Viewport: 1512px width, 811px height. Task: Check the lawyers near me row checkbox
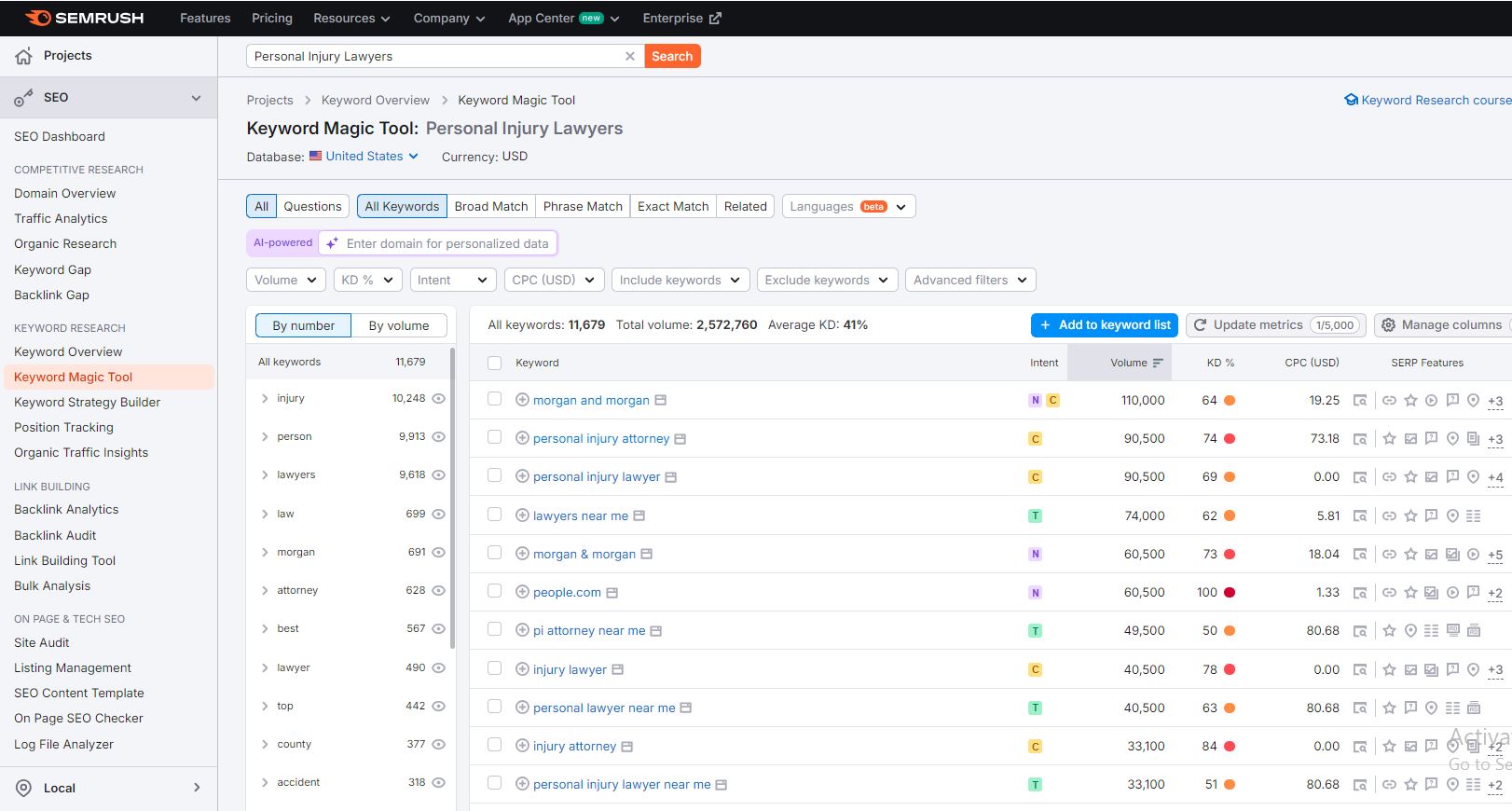point(495,515)
